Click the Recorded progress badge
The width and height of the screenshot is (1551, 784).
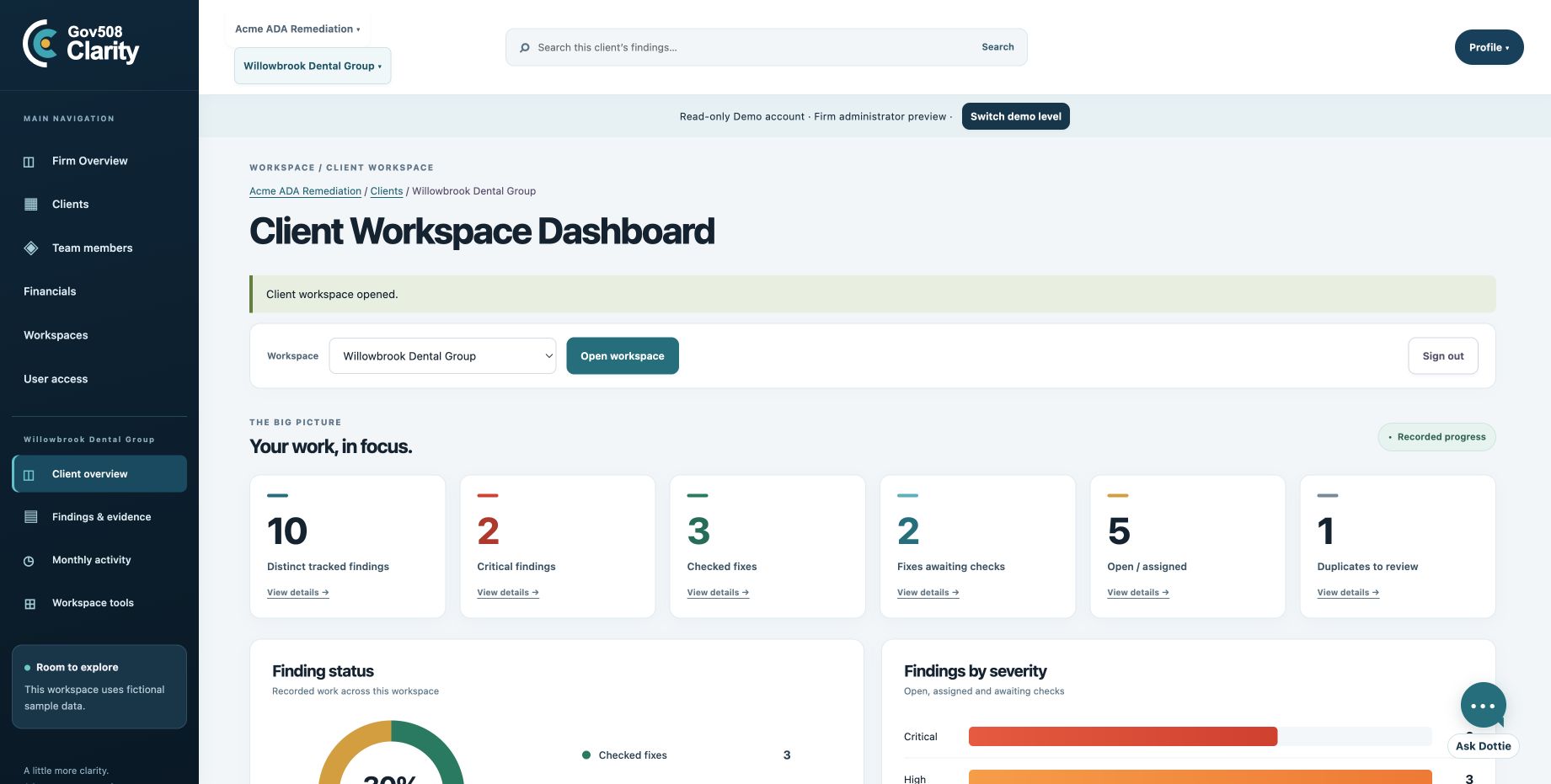(x=1436, y=437)
